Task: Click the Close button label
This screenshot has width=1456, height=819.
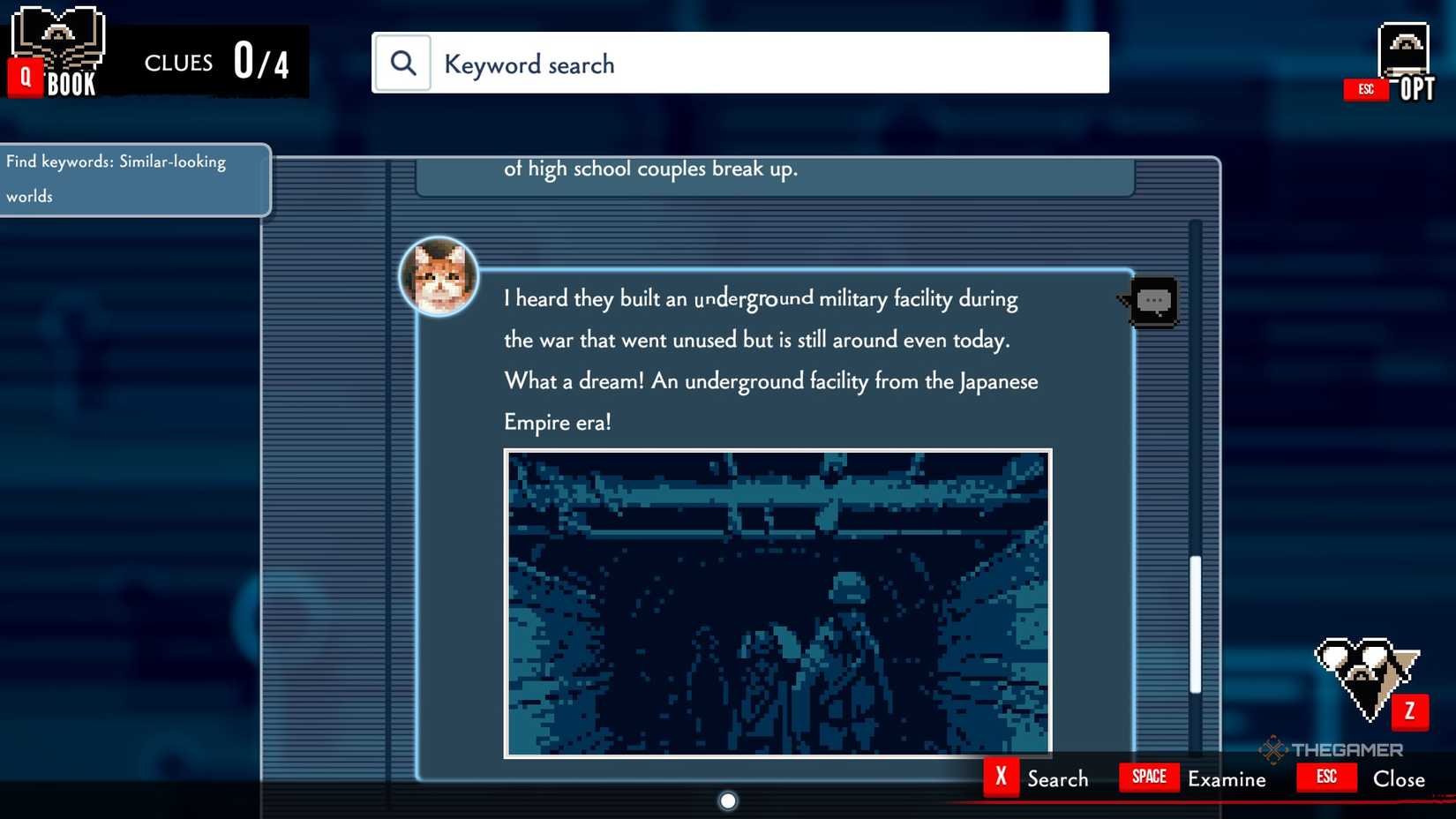Action: coord(1399,779)
